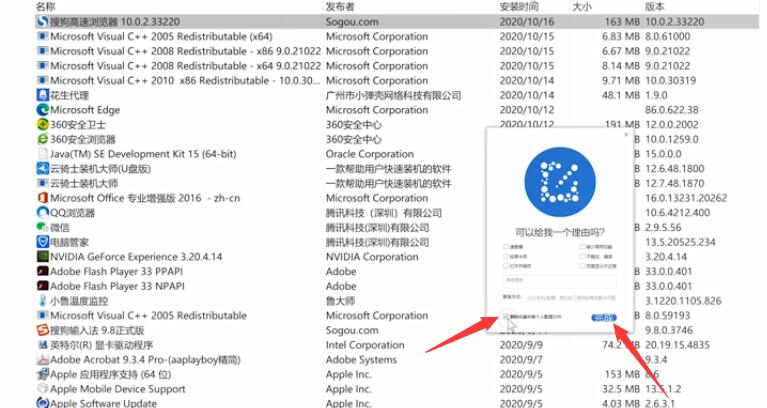Sort the list by 版本 column header
Viewport: 767px width, 408px height.
click(654, 6)
